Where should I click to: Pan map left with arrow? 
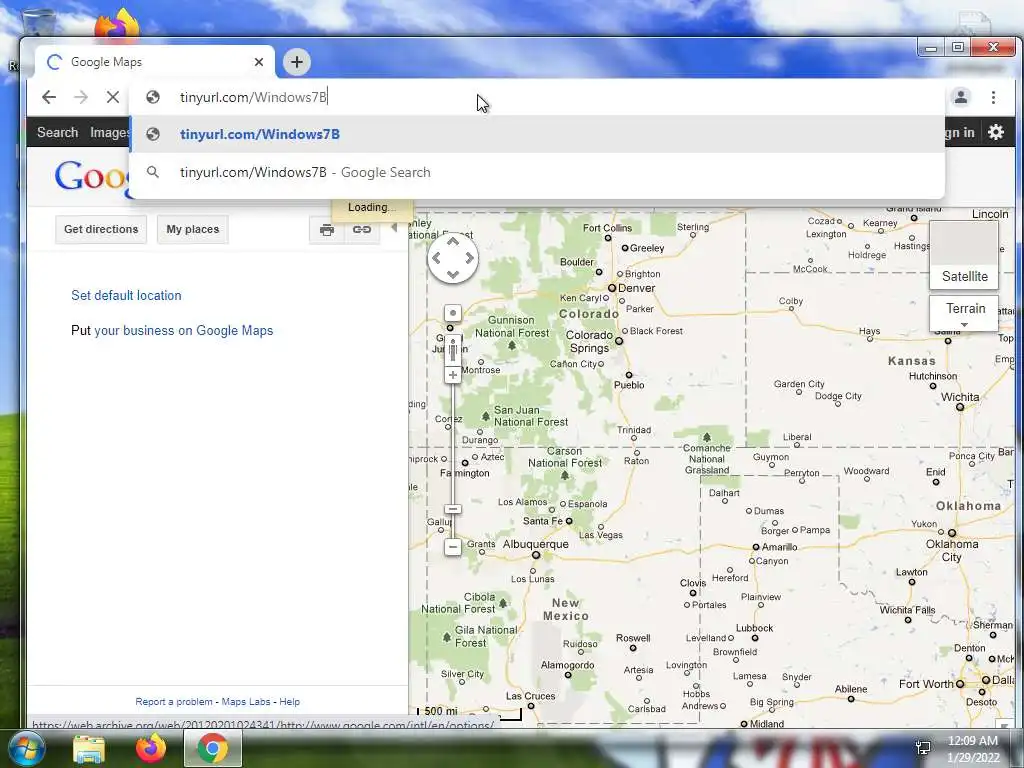[436, 258]
